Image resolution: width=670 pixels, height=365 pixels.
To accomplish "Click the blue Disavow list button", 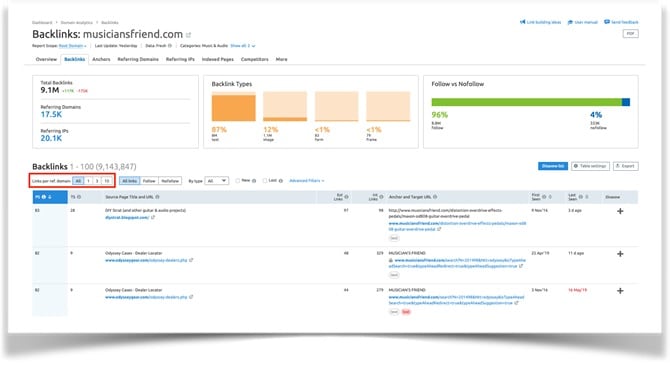I will pos(553,166).
